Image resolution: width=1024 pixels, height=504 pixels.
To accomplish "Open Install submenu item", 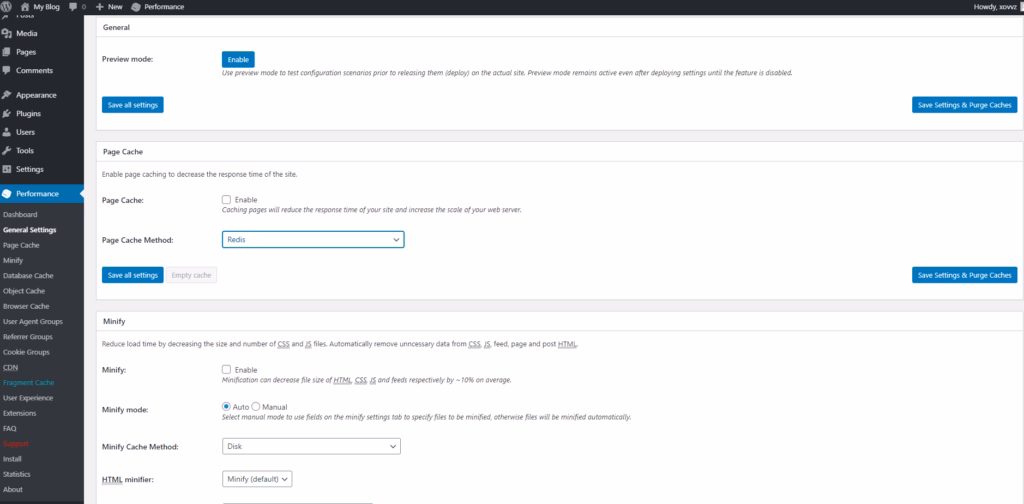I will point(12,459).
